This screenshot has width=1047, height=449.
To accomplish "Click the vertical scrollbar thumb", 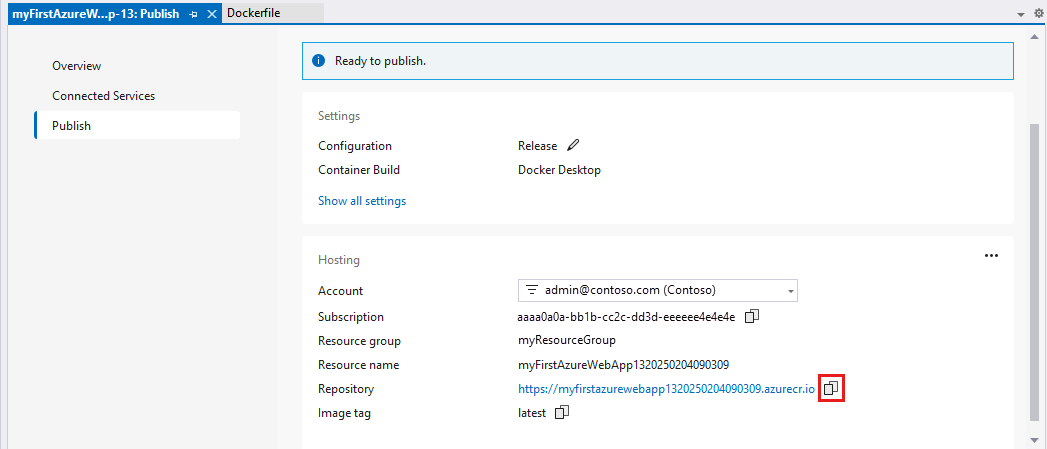I will coord(1037,270).
